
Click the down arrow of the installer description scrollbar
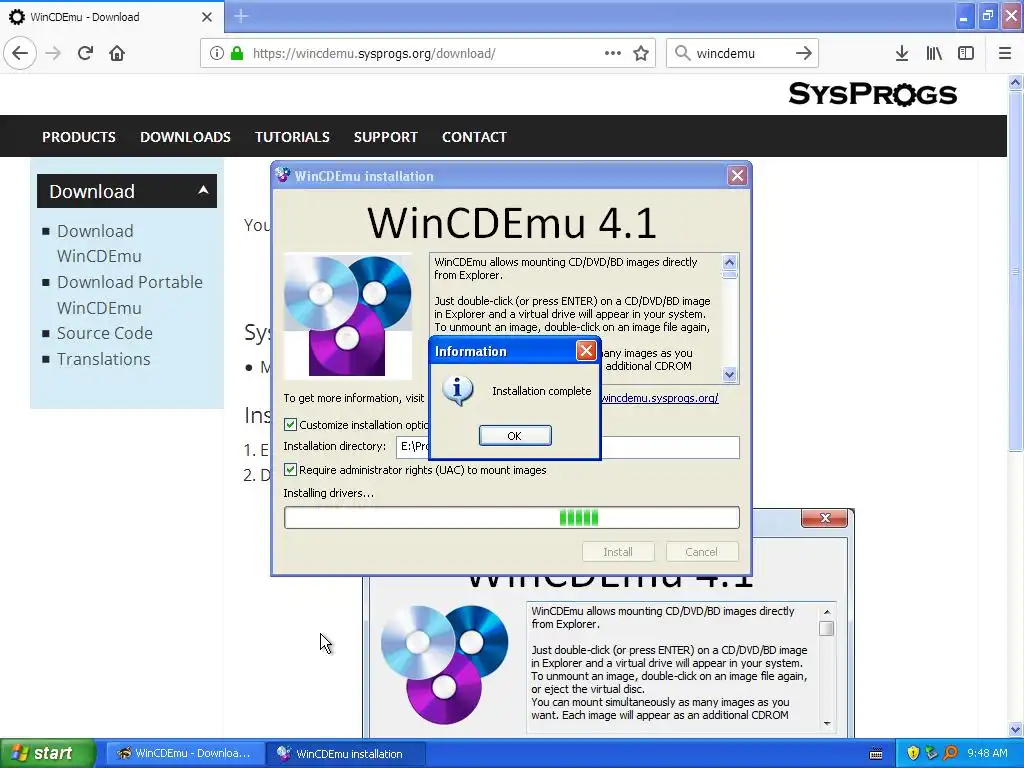click(729, 374)
